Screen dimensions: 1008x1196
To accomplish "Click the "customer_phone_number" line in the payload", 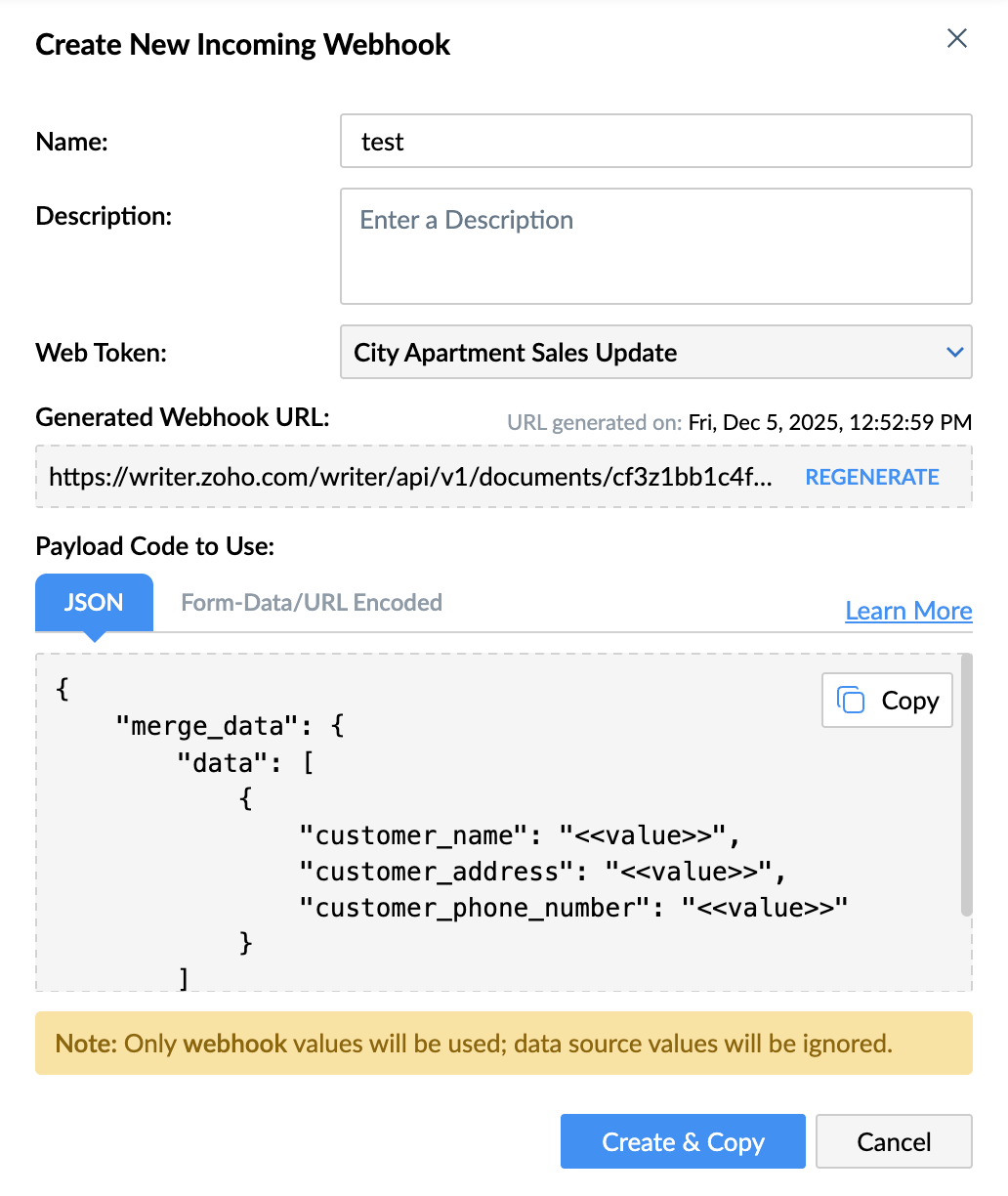I will (x=573, y=908).
